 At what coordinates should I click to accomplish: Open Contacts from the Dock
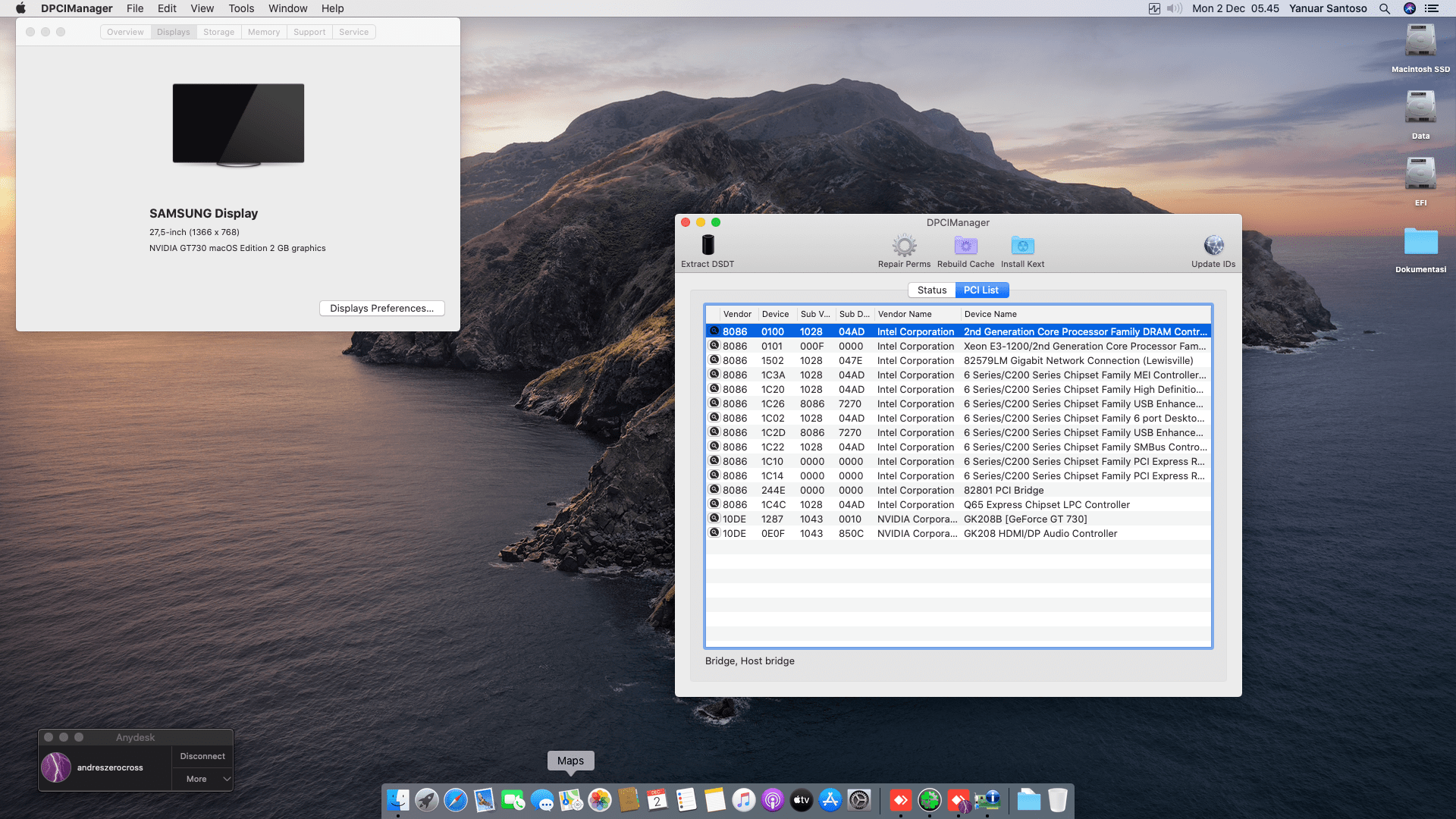click(629, 800)
